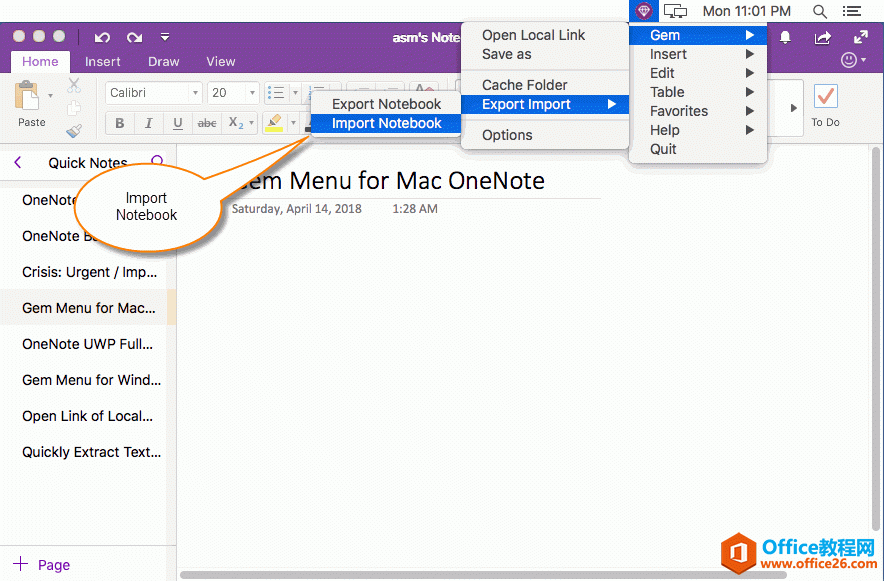The width and height of the screenshot is (884, 581).
Task: Click the menu bar clock Mon 11:01 PM
Action: (746, 11)
